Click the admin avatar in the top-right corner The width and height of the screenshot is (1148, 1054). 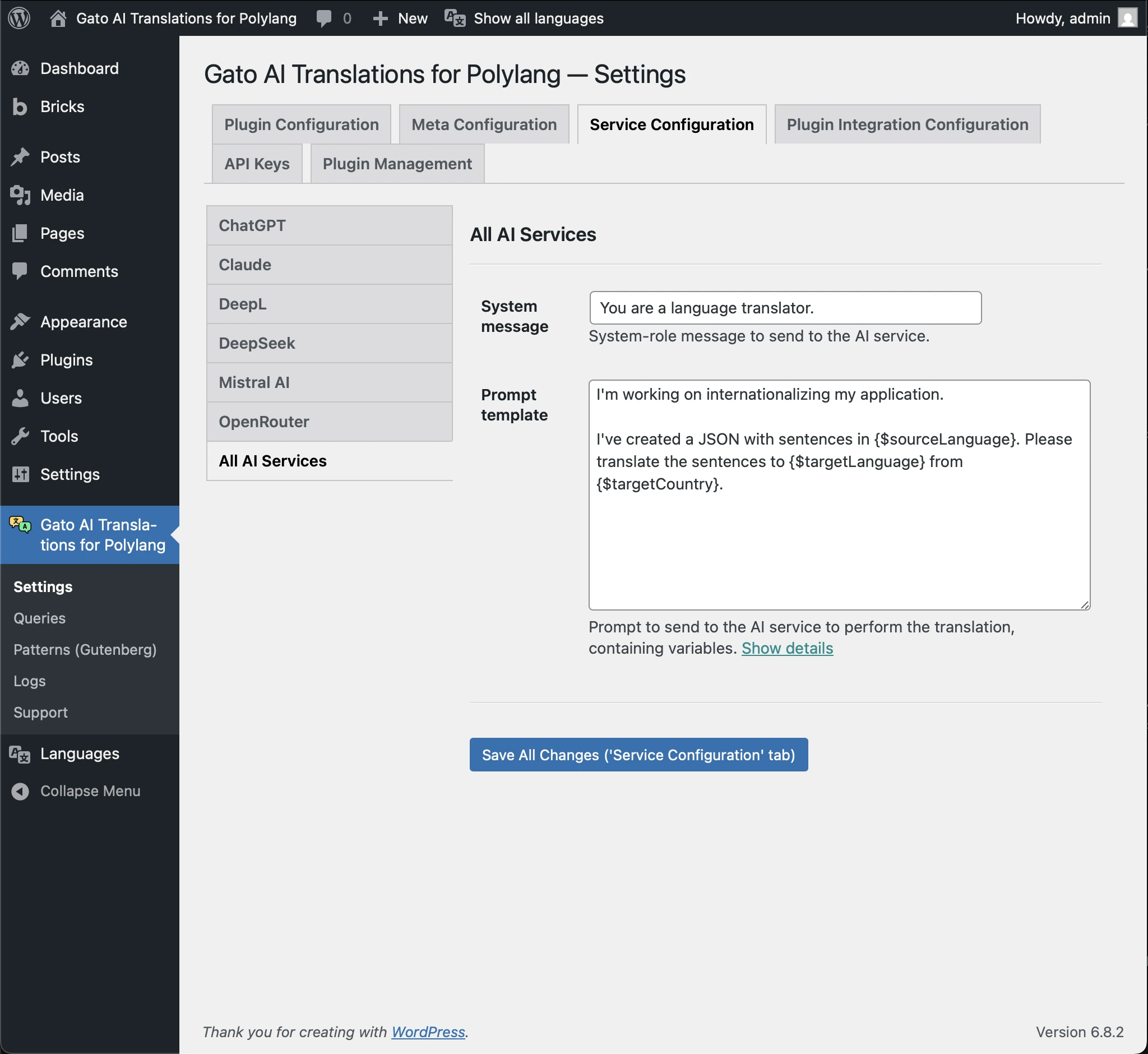1127,18
